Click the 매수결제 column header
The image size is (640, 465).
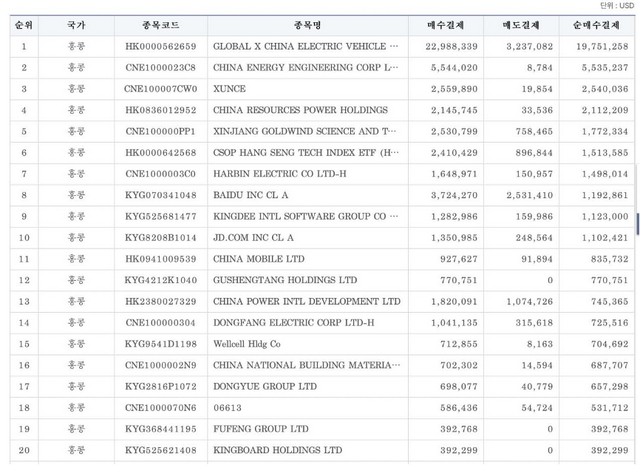(x=446, y=25)
